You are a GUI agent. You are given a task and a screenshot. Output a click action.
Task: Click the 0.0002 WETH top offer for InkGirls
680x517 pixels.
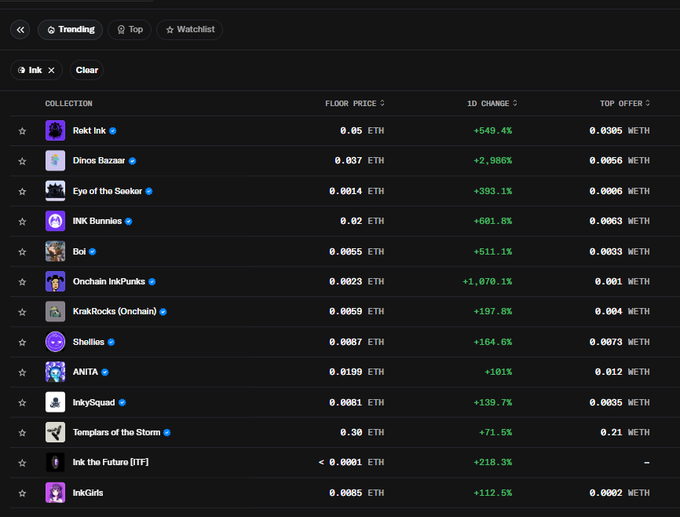(x=619, y=493)
